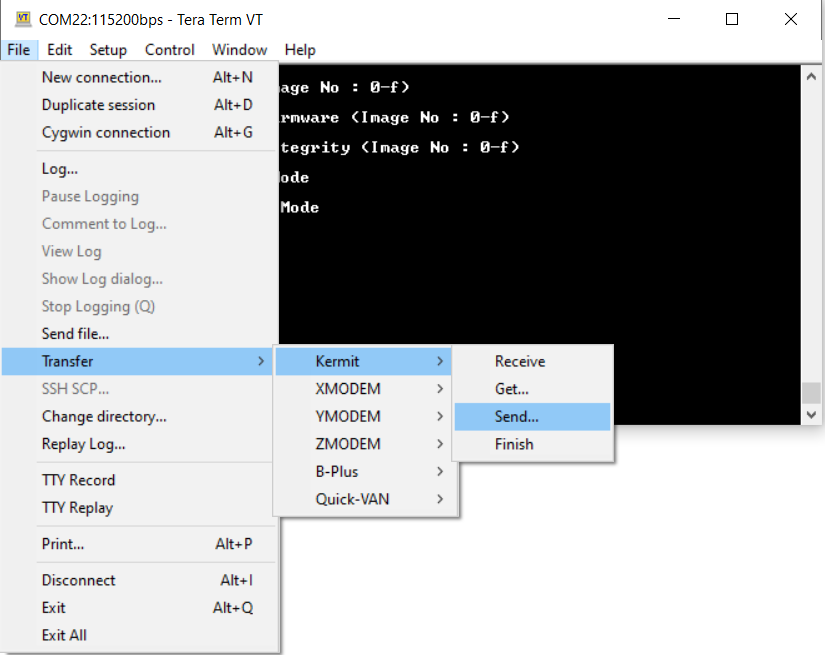Select Kermit Receive option
The height and width of the screenshot is (655, 825).
tap(520, 361)
